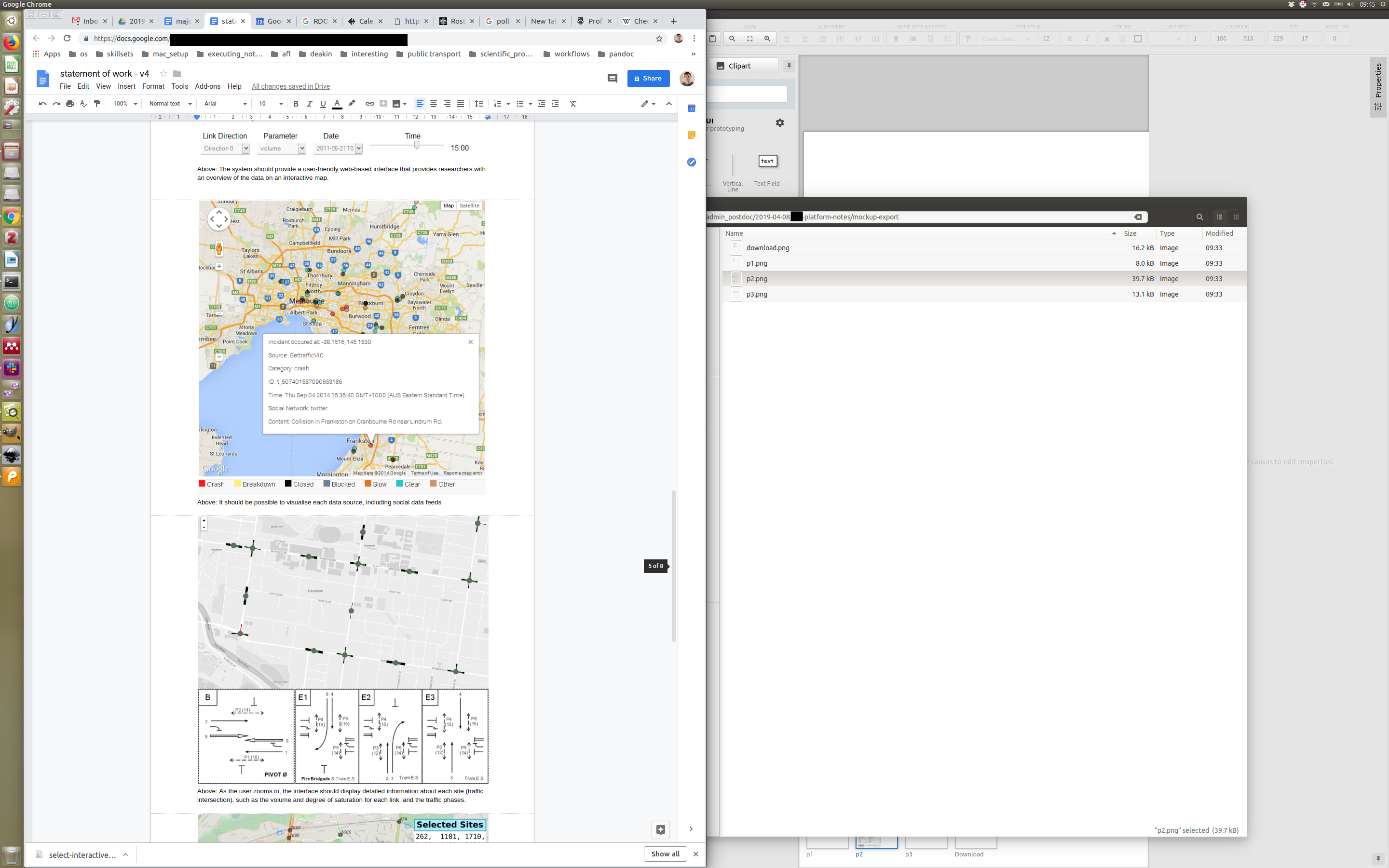1389x868 pixels.
Task: Click the blue Share button
Action: (x=648, y=79)
